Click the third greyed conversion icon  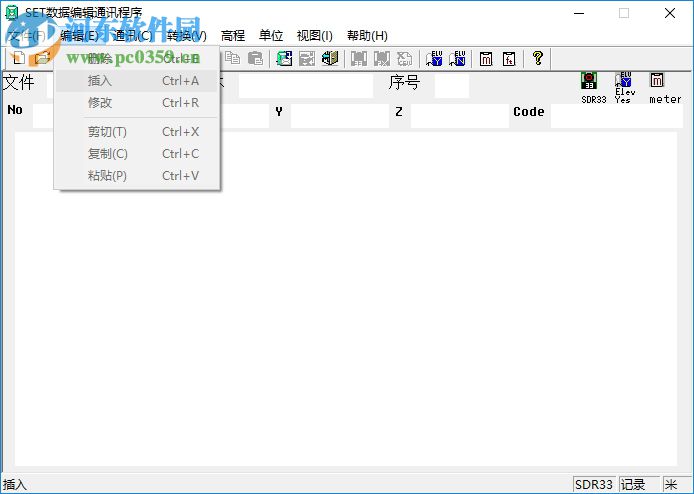tap(405, 58)
